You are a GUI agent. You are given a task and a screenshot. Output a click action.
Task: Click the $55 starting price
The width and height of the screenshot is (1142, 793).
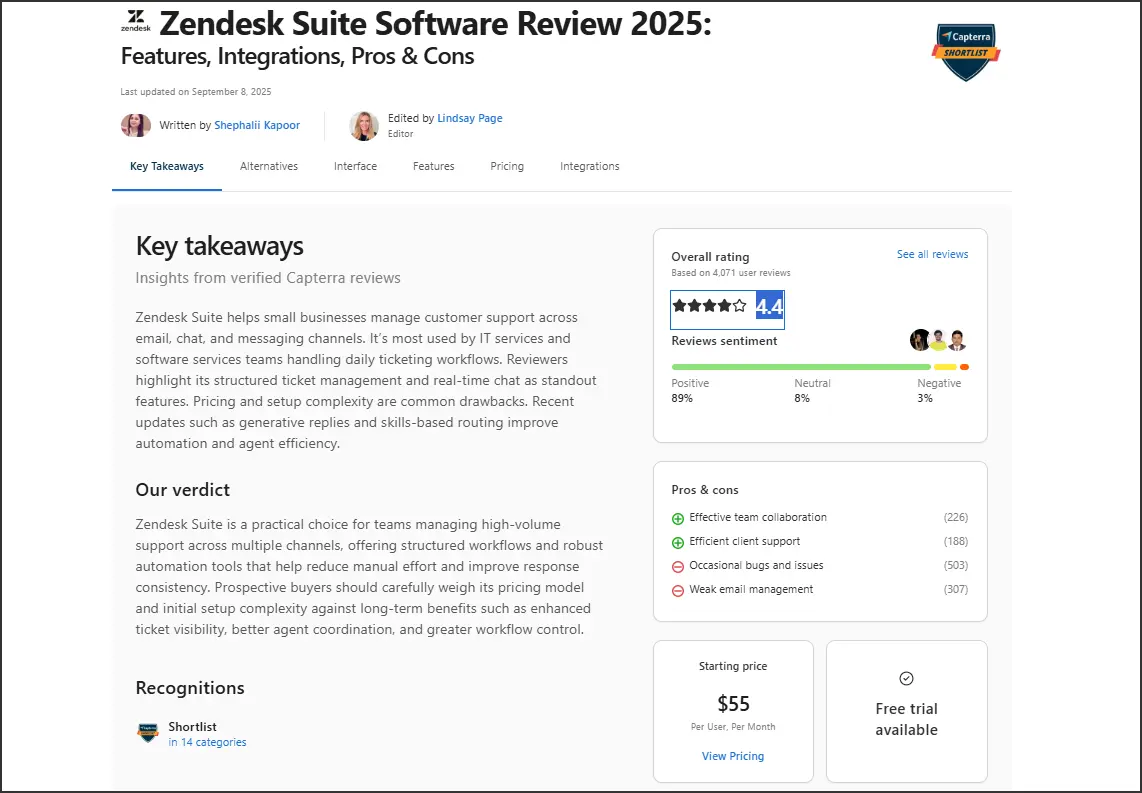(733, 703)
